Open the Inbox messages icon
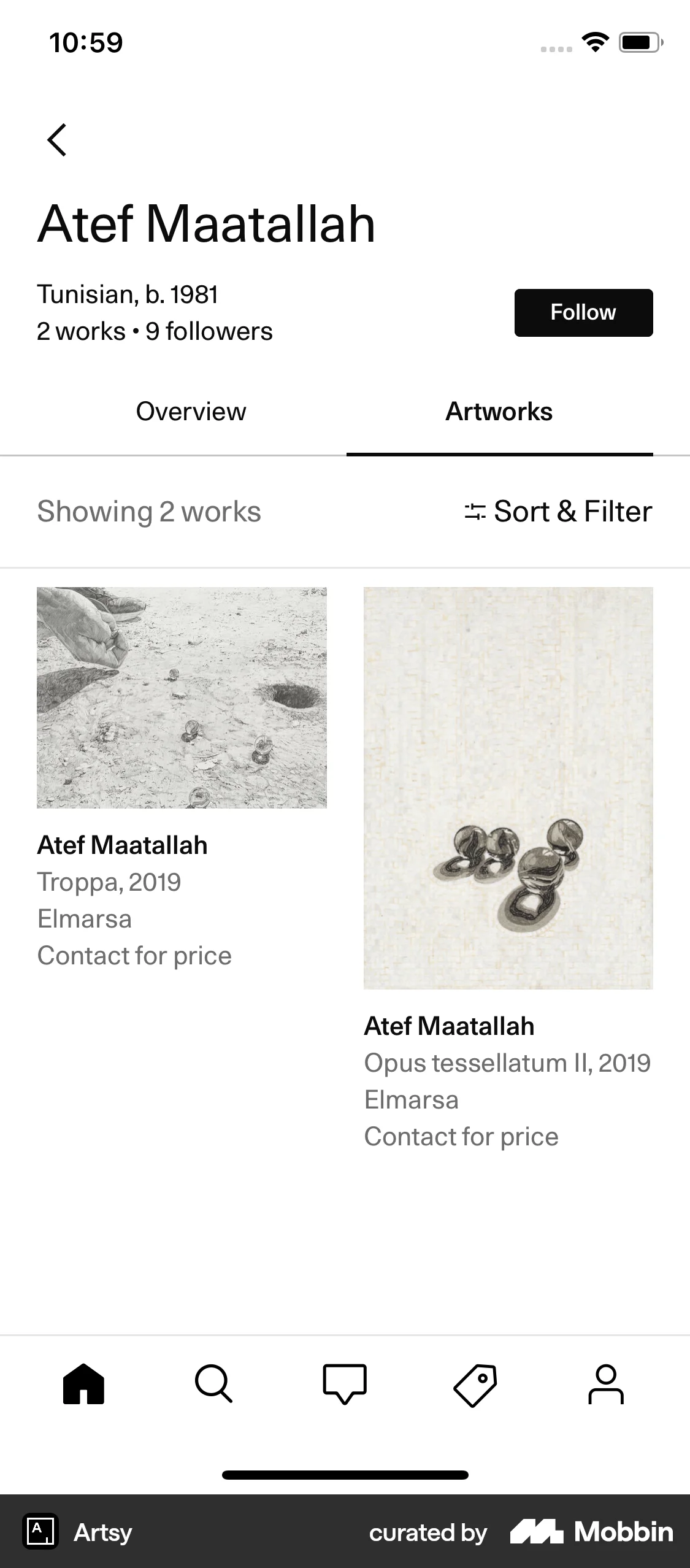 click(345, 1384)
